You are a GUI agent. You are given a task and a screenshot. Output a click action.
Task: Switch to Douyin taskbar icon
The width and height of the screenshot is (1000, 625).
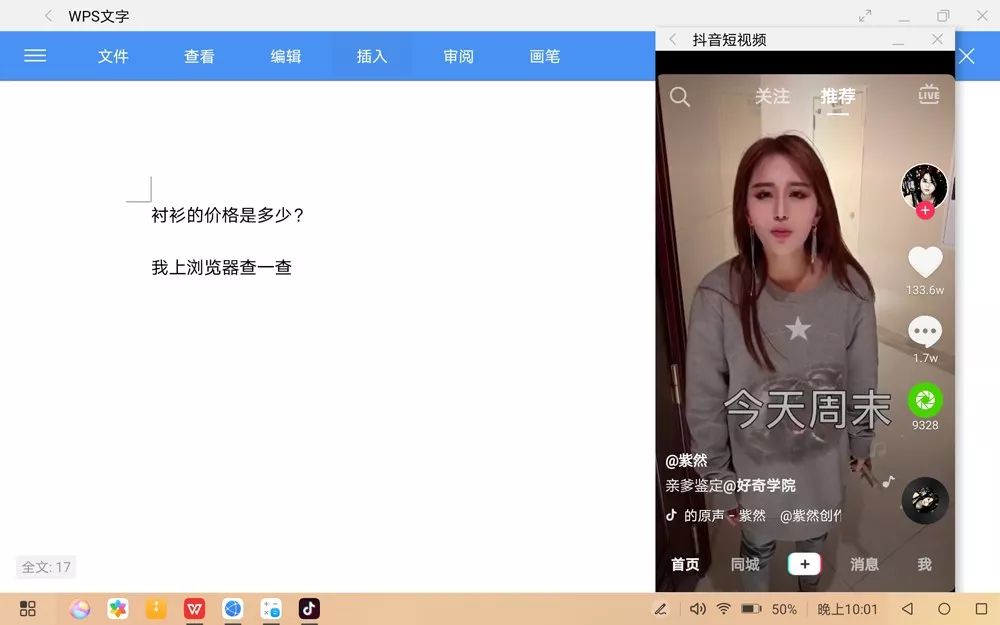(x=309, y=608)
